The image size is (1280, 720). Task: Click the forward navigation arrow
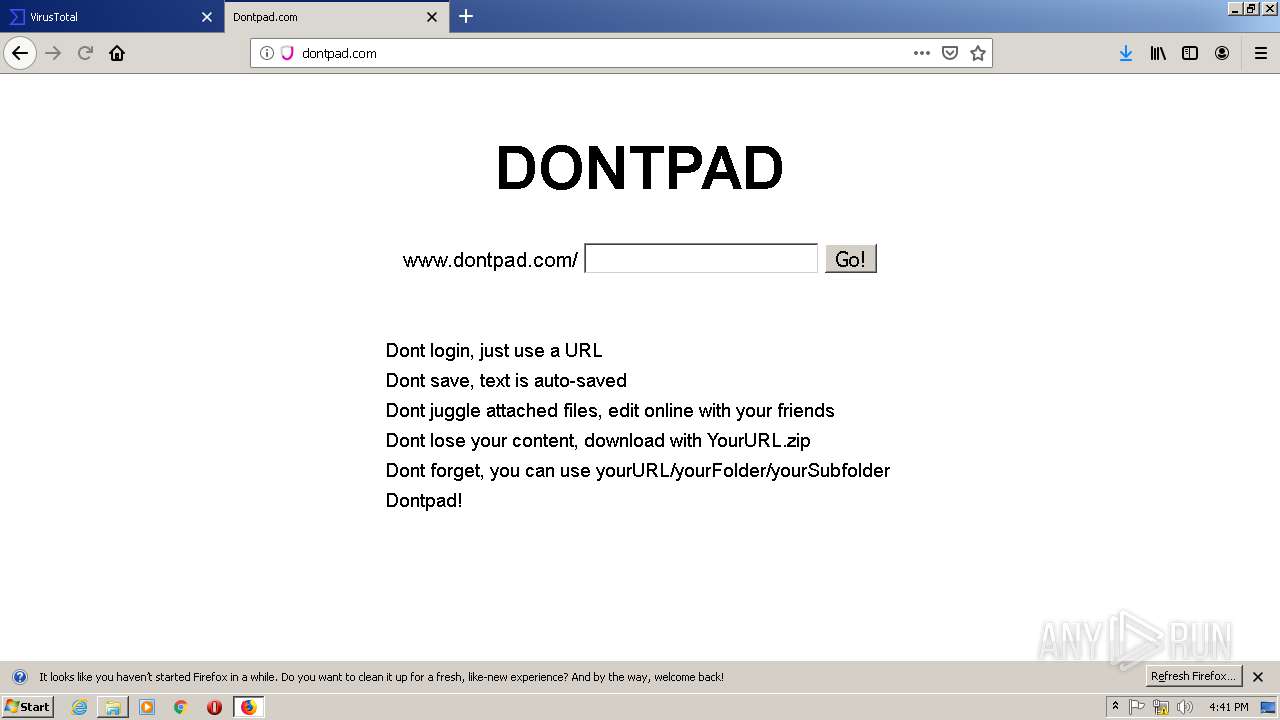pyautogui.click(x=53, y=53)
